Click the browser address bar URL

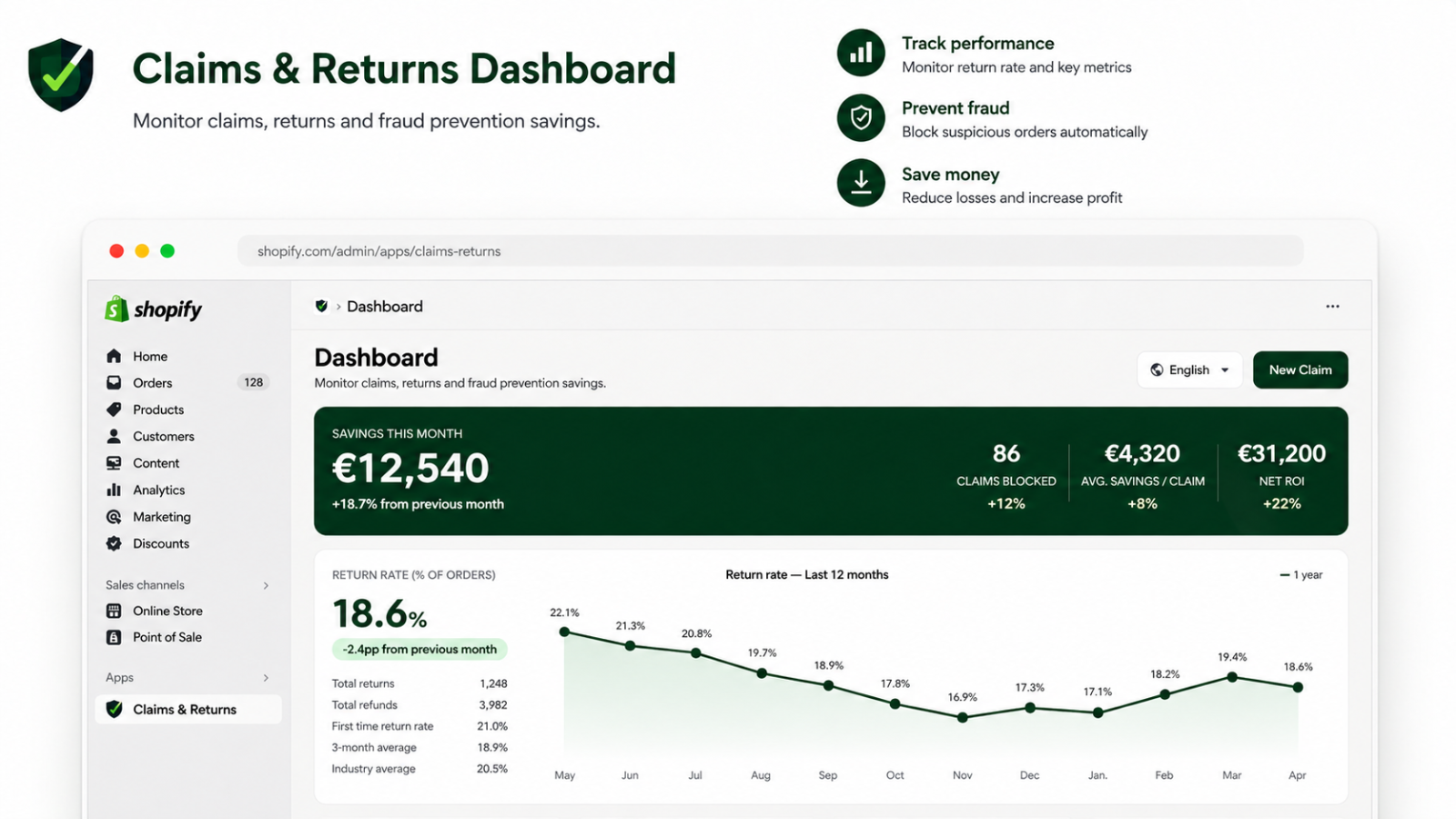tap(379, 251)
